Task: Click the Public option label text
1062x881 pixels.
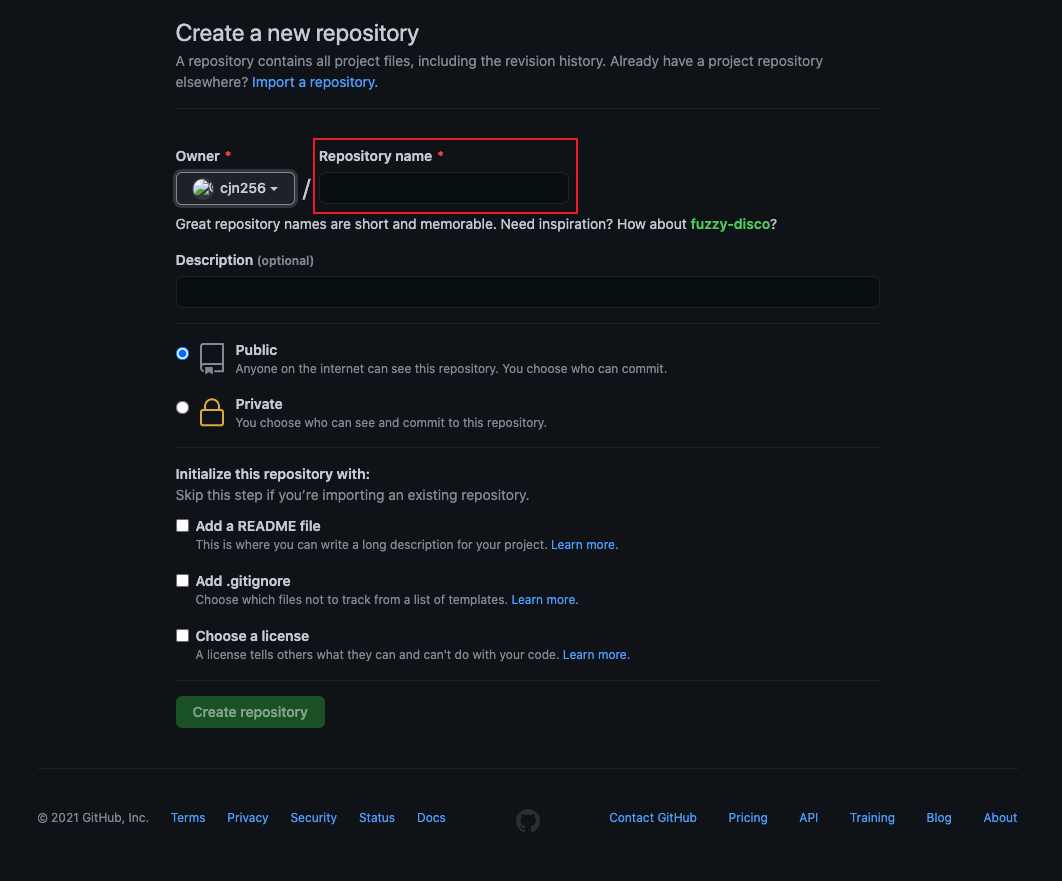Action: click(256, 350)
